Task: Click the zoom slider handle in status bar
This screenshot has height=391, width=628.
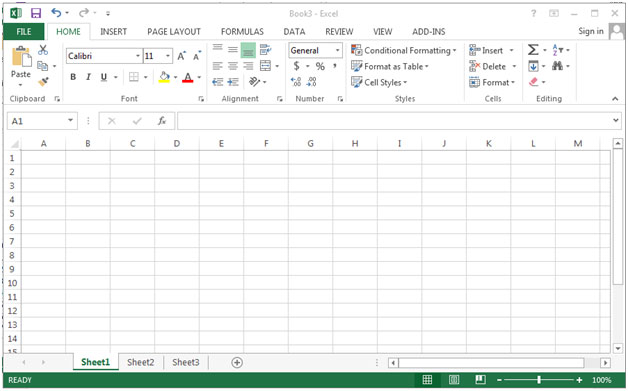Action: (539, 380)
